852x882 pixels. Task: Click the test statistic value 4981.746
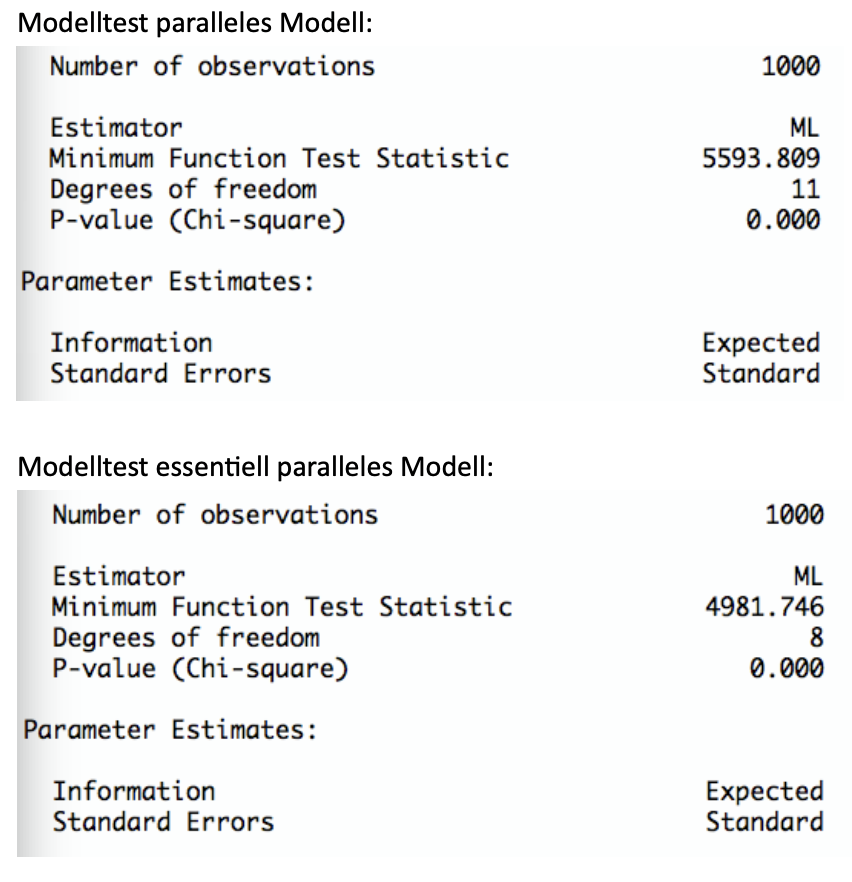click(x=765, y=606)
